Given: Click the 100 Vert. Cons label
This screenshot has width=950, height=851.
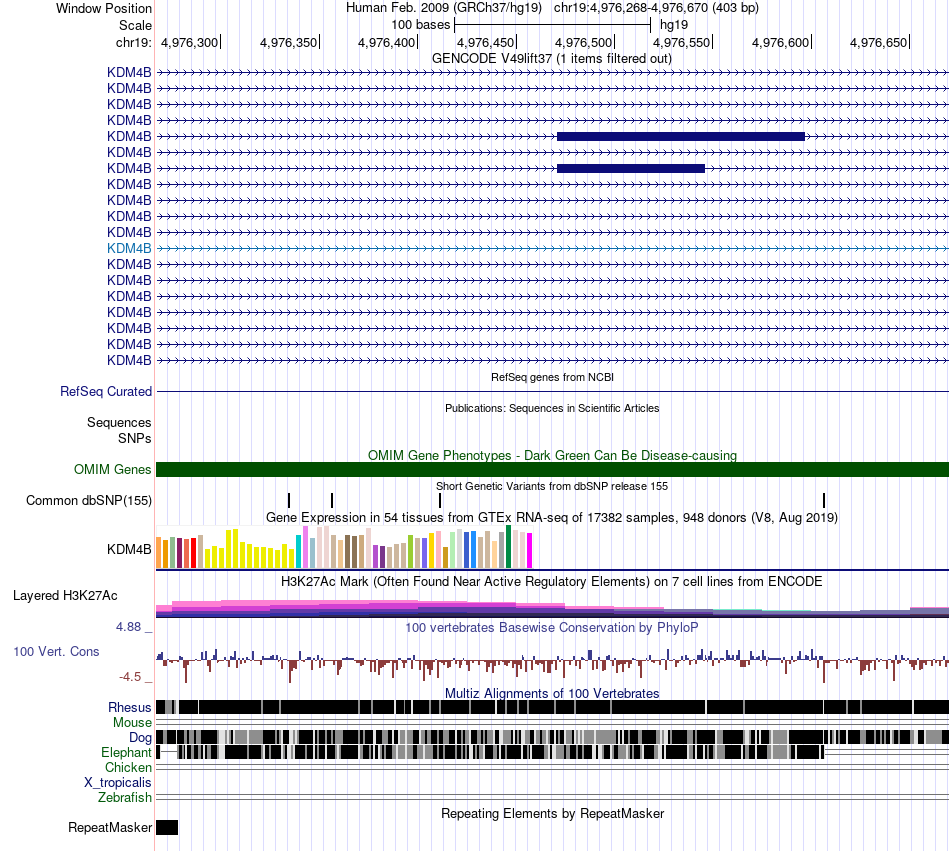Looking at the screenshot, I should click(56, 652).
